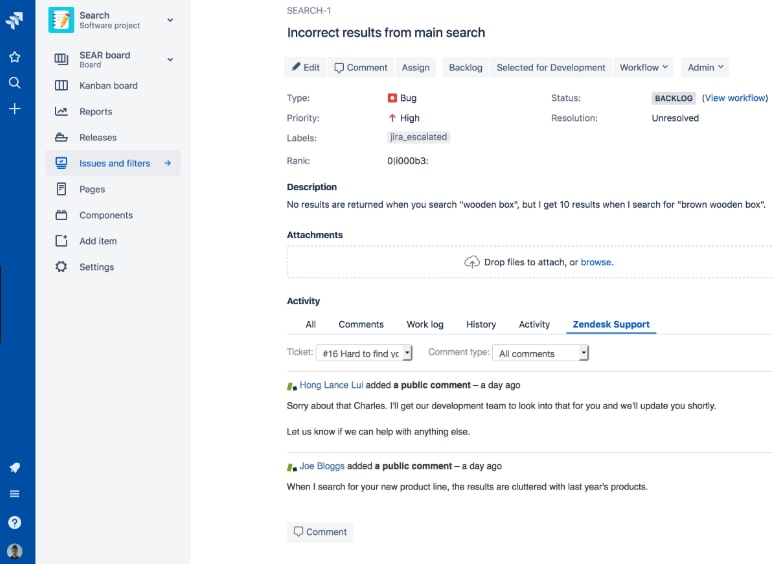Click the jira_escalated label
This screenshot has height=564, width=772.
point(419,137)
